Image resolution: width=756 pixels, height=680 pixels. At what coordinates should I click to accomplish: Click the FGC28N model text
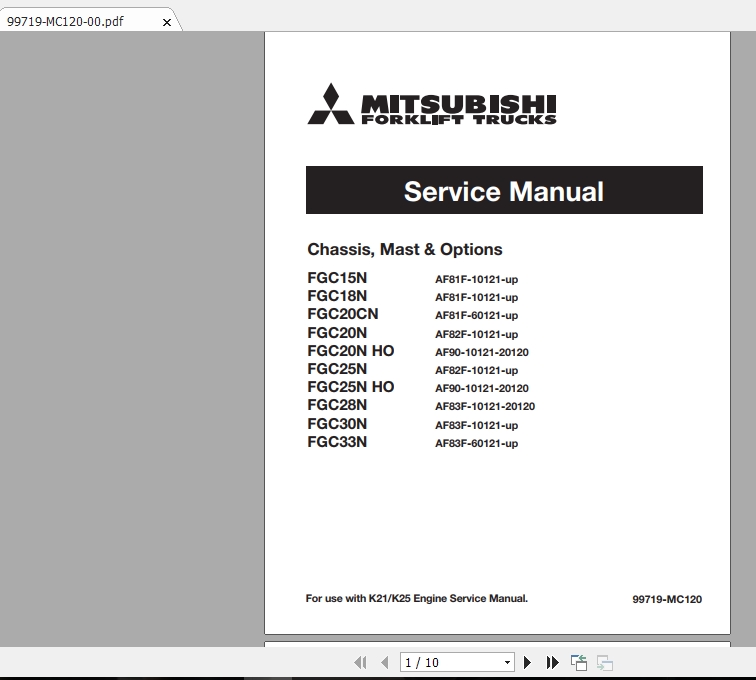[337, 405]
